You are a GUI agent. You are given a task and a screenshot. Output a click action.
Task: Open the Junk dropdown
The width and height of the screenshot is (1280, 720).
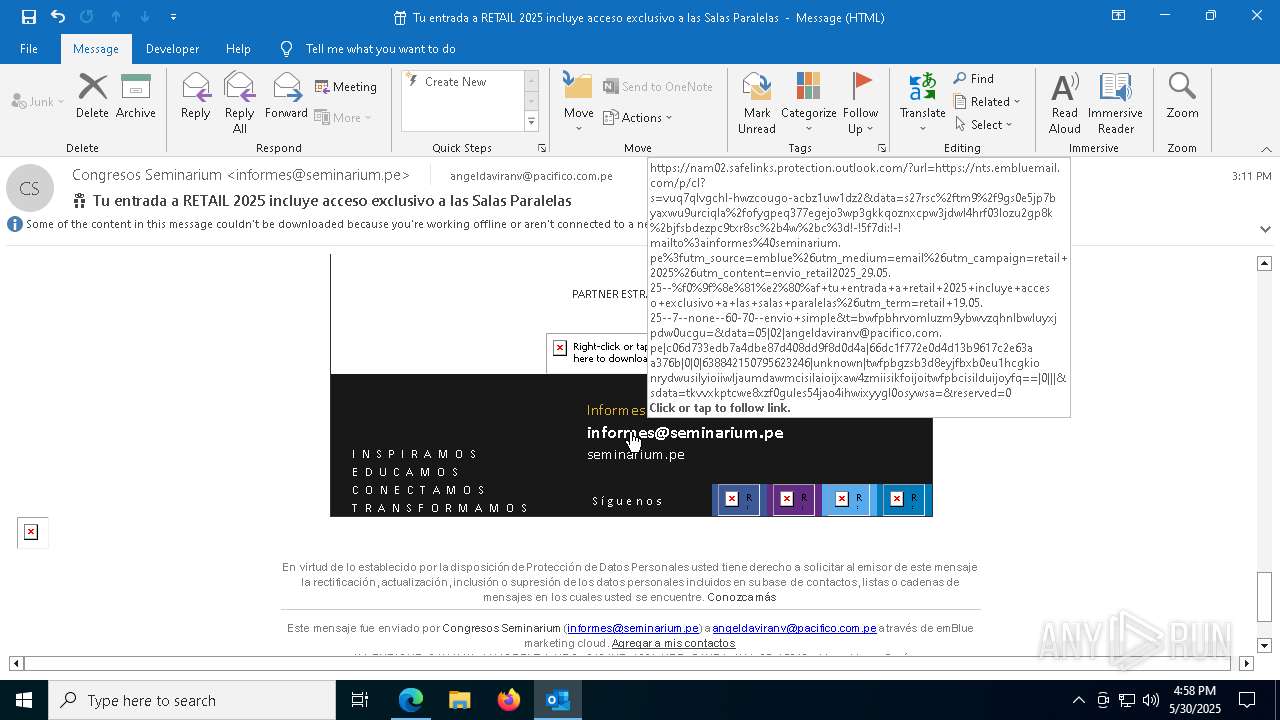(38, 102)
